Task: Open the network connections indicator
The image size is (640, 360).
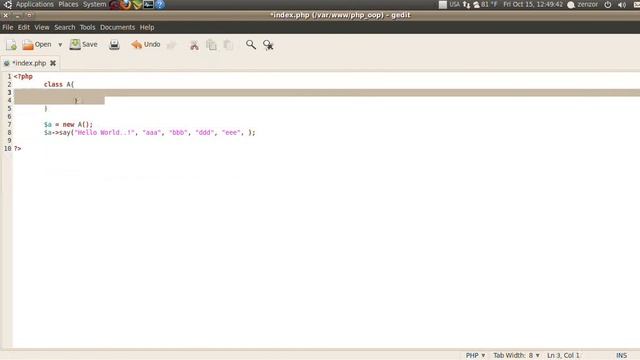Action: point(466,4)
